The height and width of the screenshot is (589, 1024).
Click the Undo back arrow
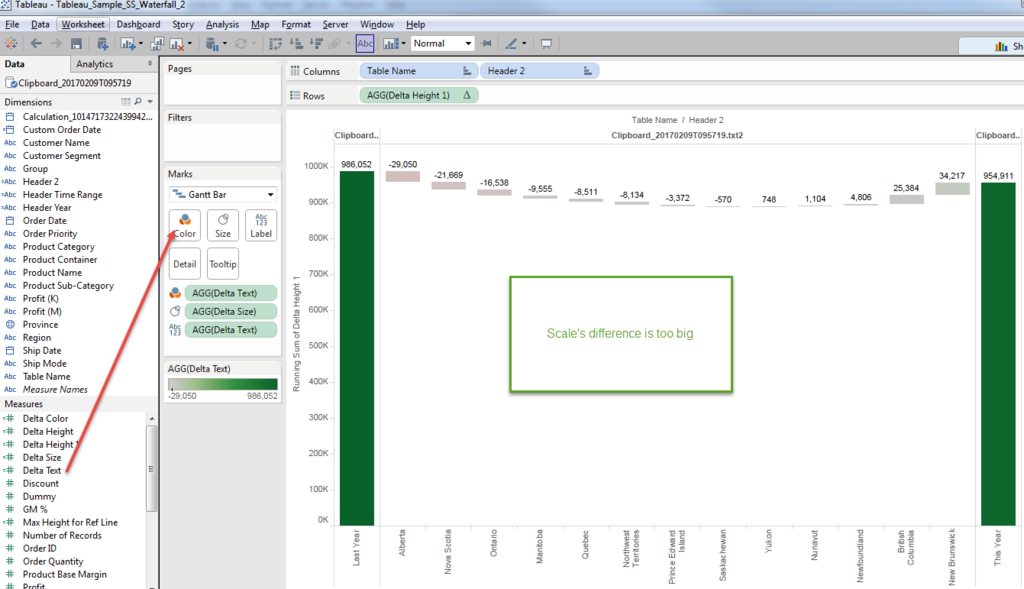(36, 44)
